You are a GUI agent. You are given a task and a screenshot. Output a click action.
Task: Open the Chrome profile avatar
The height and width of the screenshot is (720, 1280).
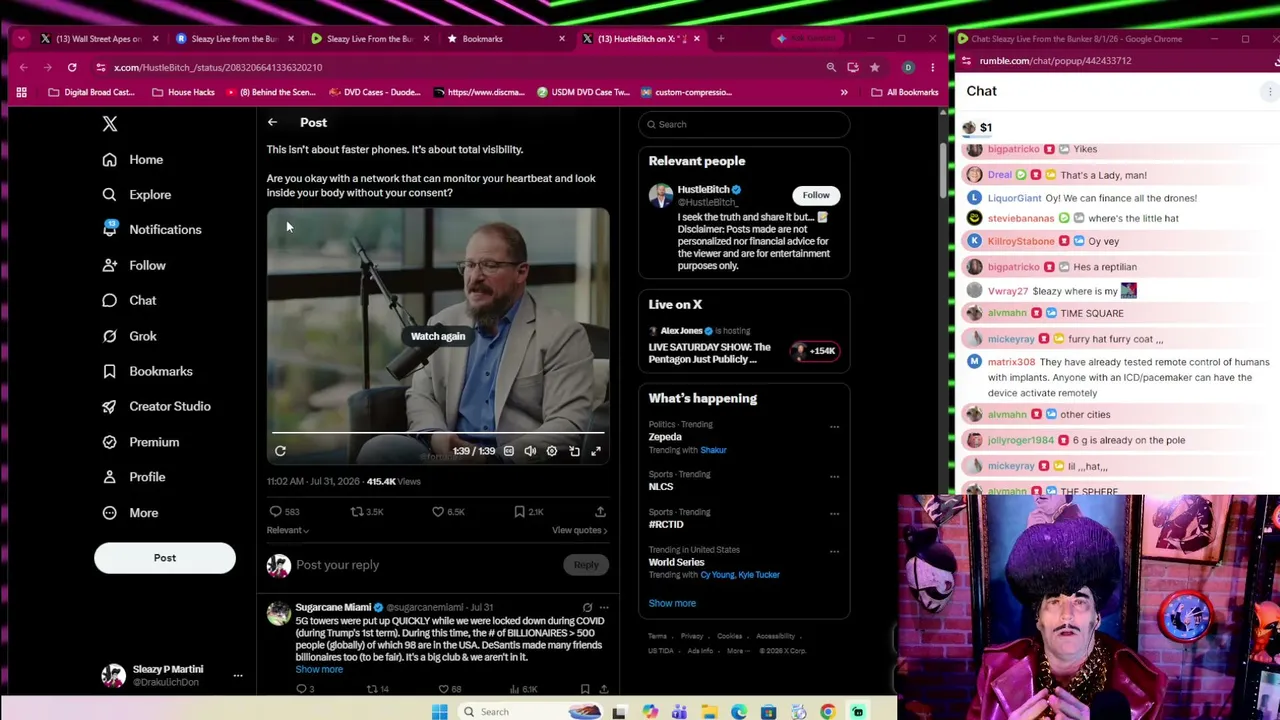[908, 67]
